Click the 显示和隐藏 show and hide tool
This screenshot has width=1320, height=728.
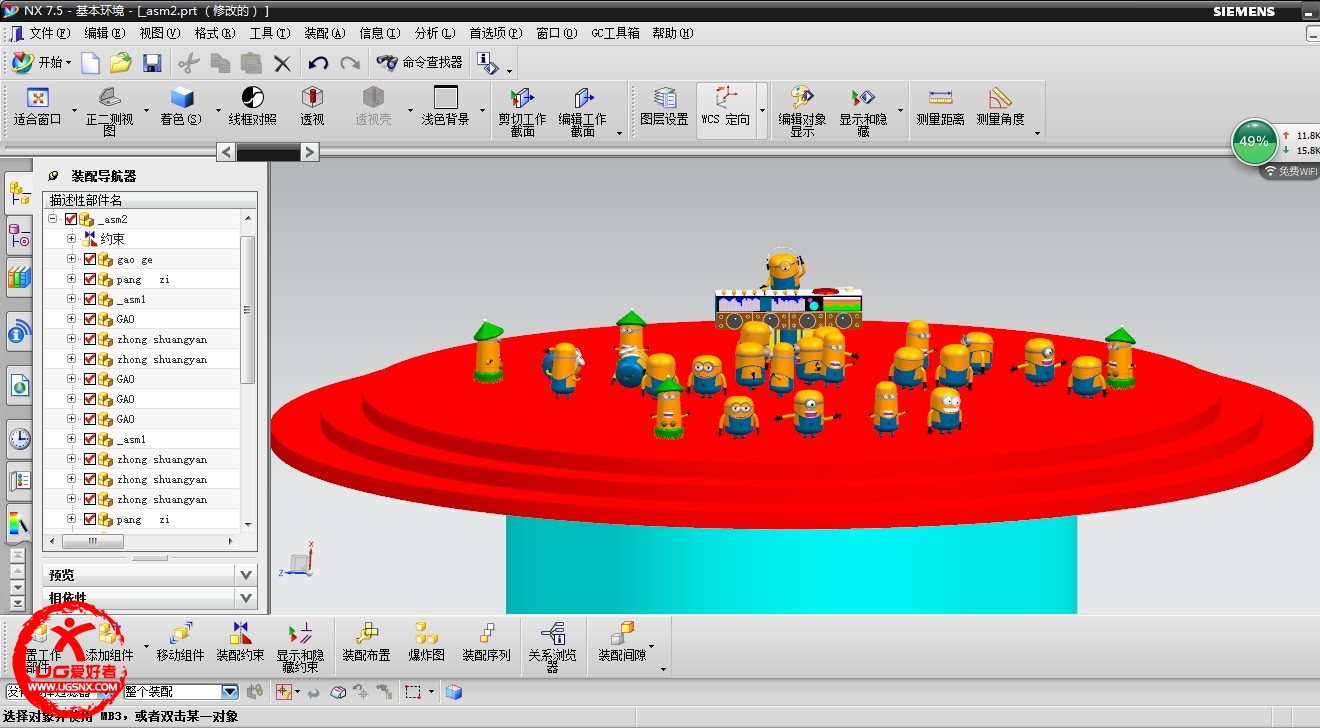(863, 111)
